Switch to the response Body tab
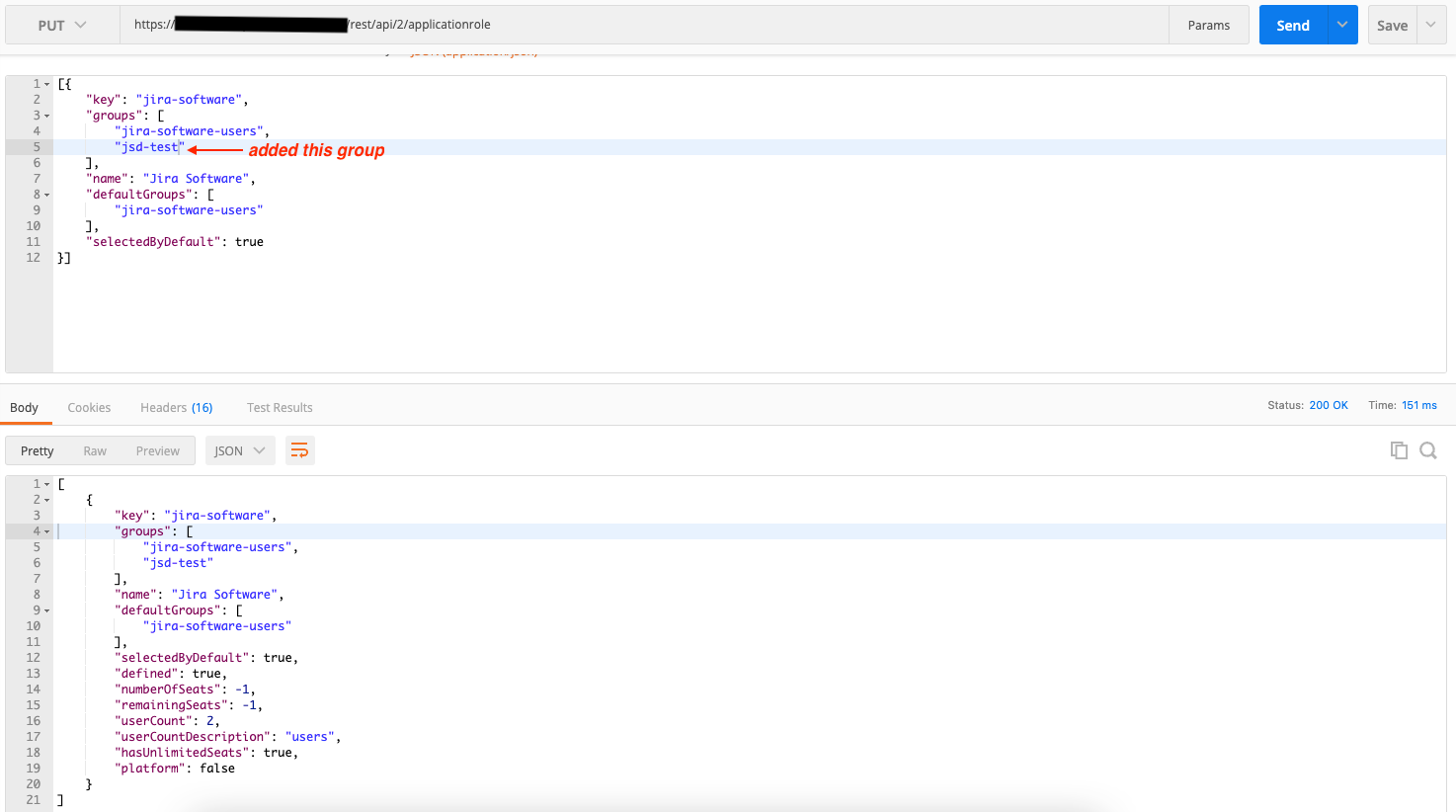1456x812 pixels. point(24,407)
